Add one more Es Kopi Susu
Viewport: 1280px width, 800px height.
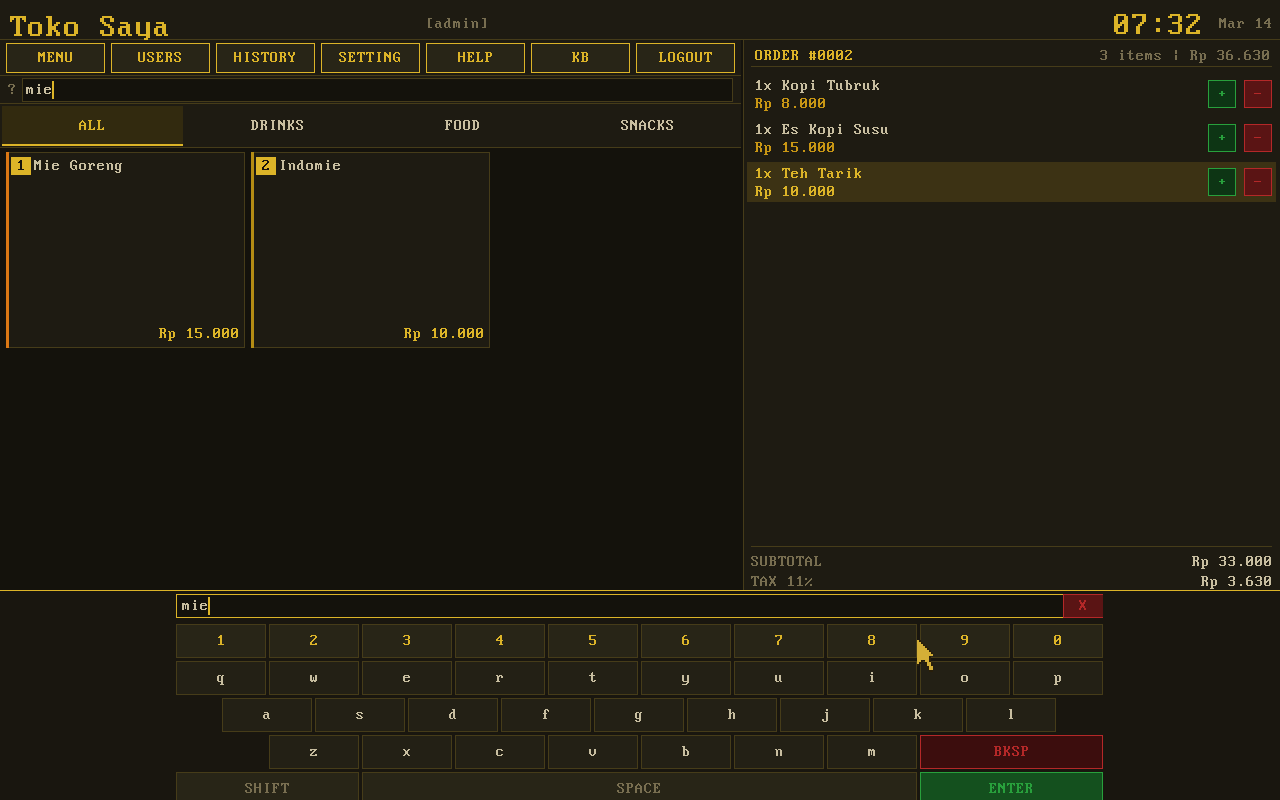click(1221, 138)
